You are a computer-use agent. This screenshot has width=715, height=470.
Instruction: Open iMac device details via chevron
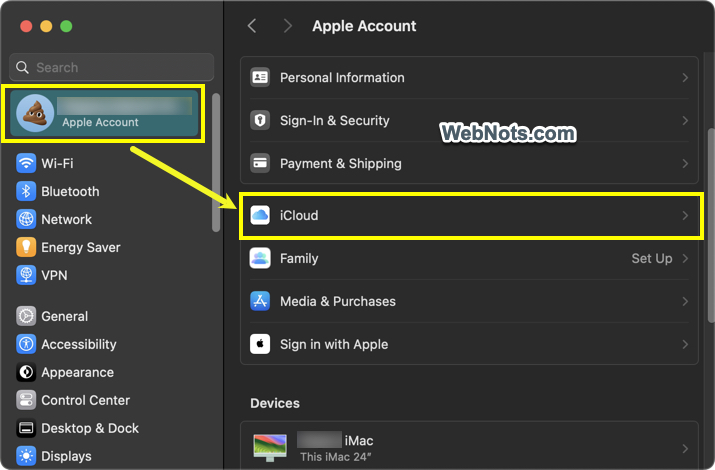click(685, 449)
